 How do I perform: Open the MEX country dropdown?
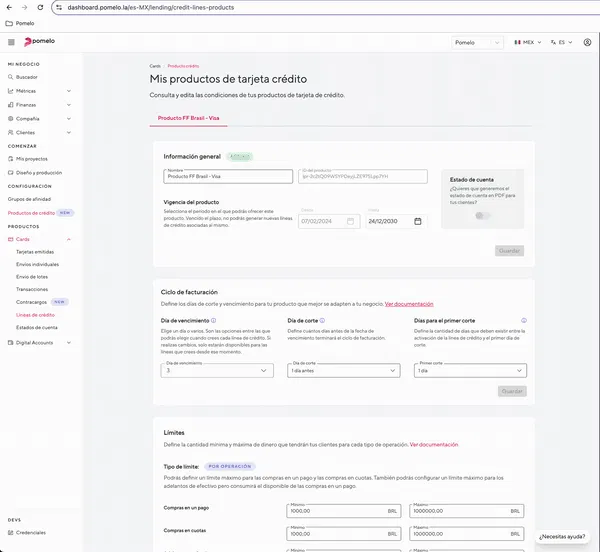tap(528, 42)
